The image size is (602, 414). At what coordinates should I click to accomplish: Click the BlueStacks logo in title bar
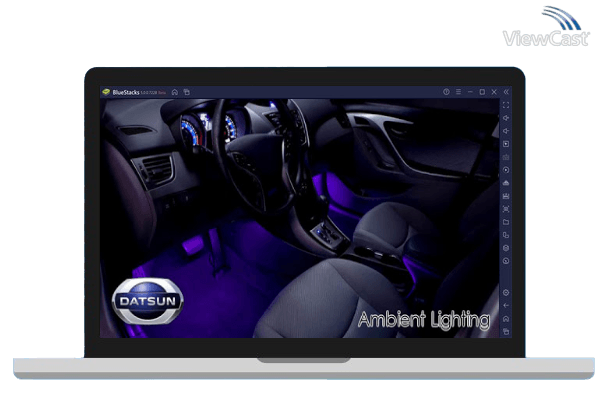click(x=106, y=92)
